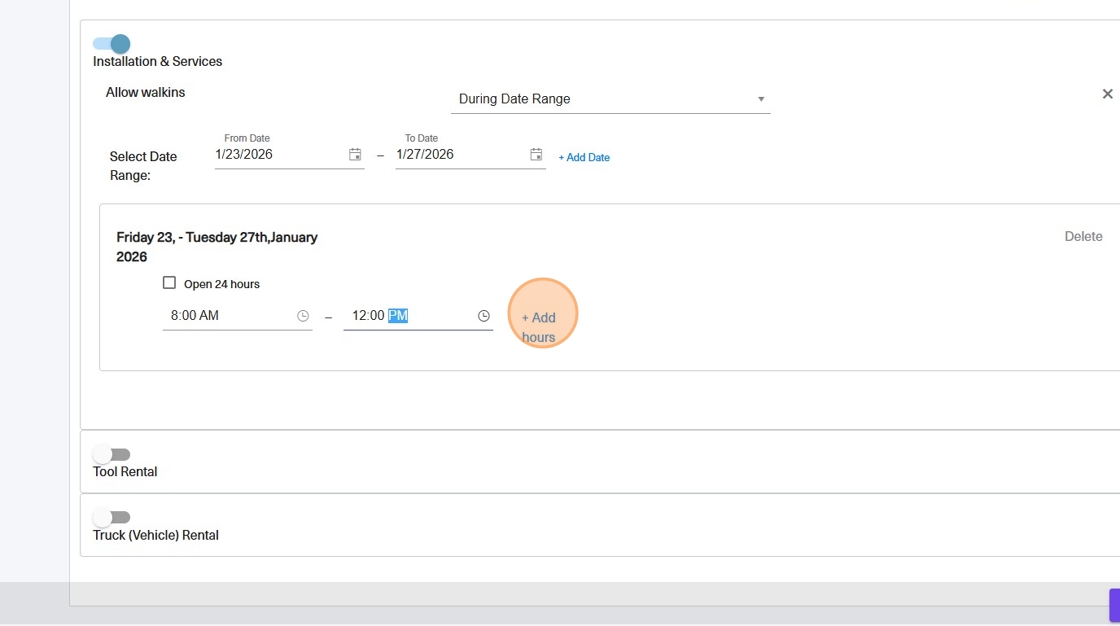1120x626 pixels.
Task: Click the 8:00 AM start time field
Action: coord(225,316)
